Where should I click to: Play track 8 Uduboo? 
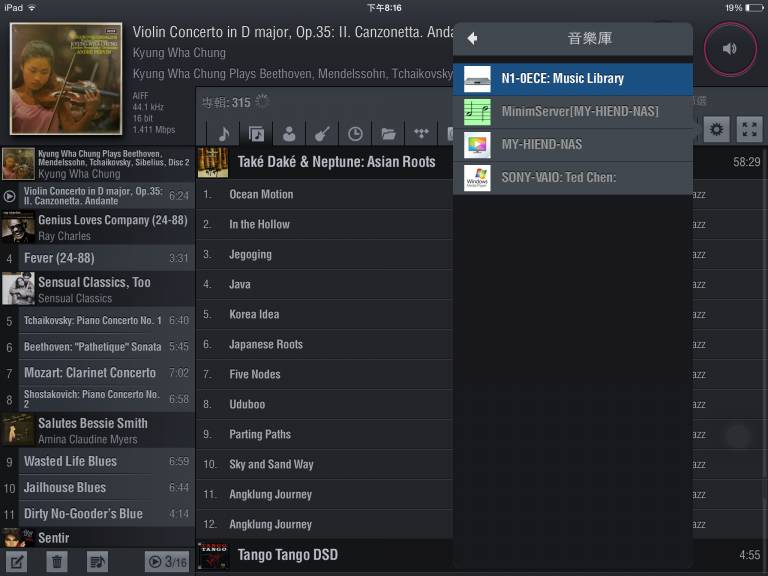point(324,405)
